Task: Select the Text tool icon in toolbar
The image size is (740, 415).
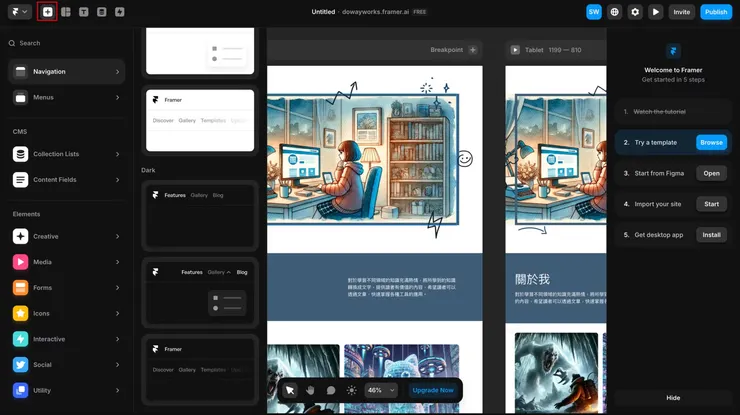Action: [x=84, y=12]
